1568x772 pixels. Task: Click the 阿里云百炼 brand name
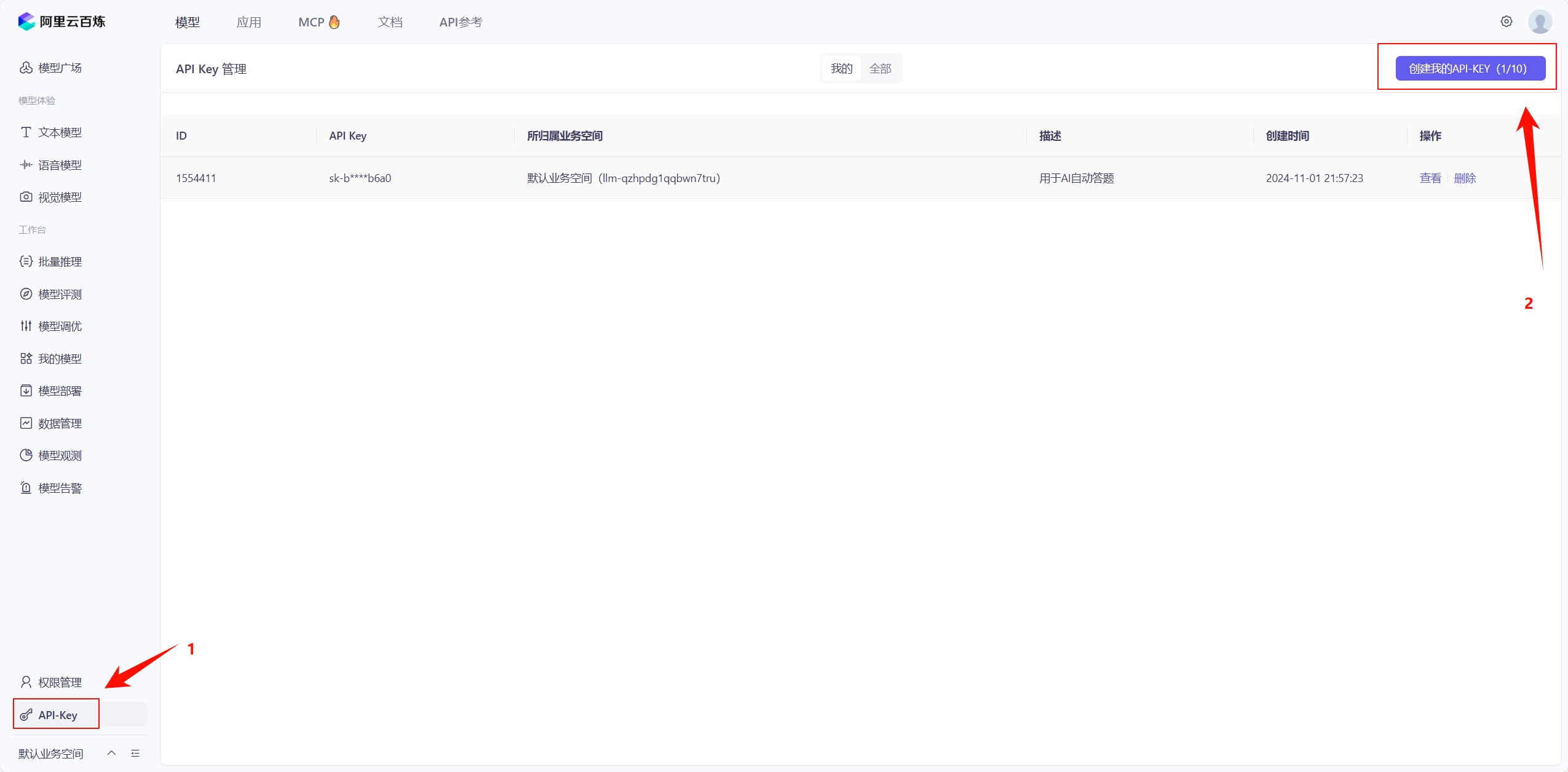(73, 22)
